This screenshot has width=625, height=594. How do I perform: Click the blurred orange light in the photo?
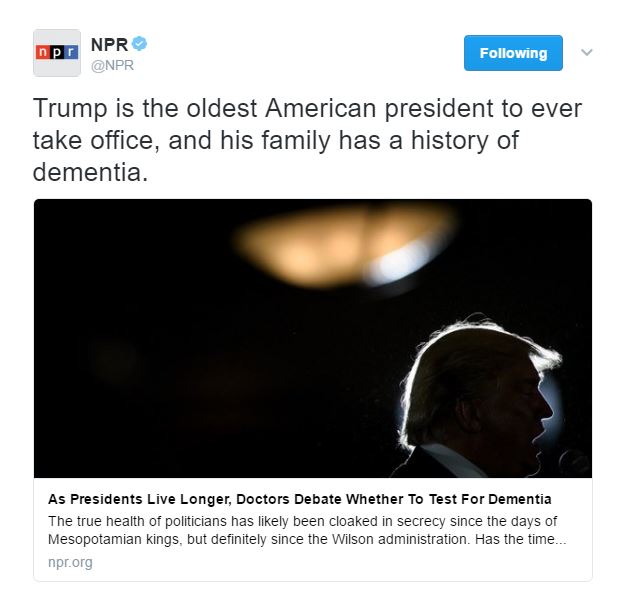coord(345,245)
